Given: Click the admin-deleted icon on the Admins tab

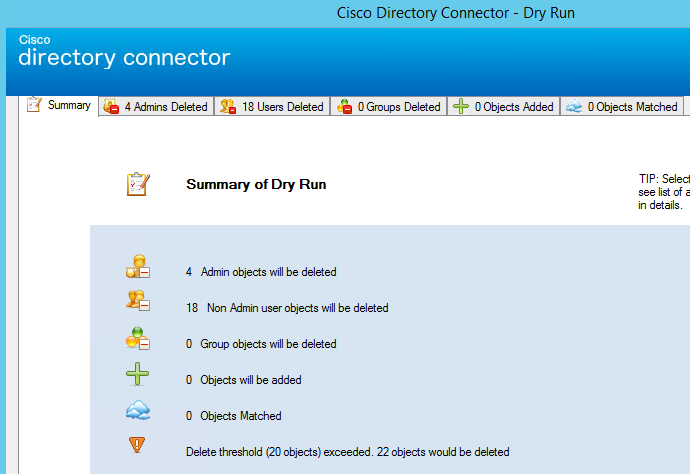Looking at the screenshot, I should [111, 106].
